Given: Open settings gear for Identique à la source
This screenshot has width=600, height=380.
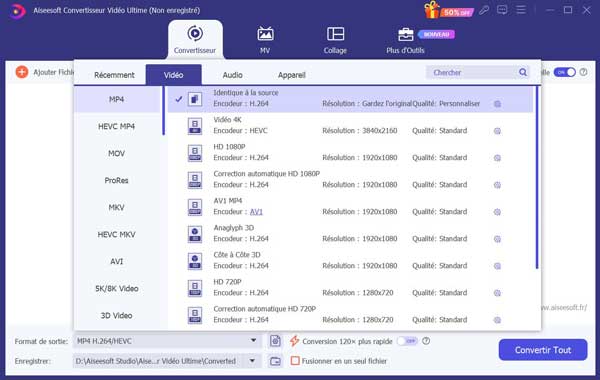Looking at the screenshot, I should pos(497,104).
